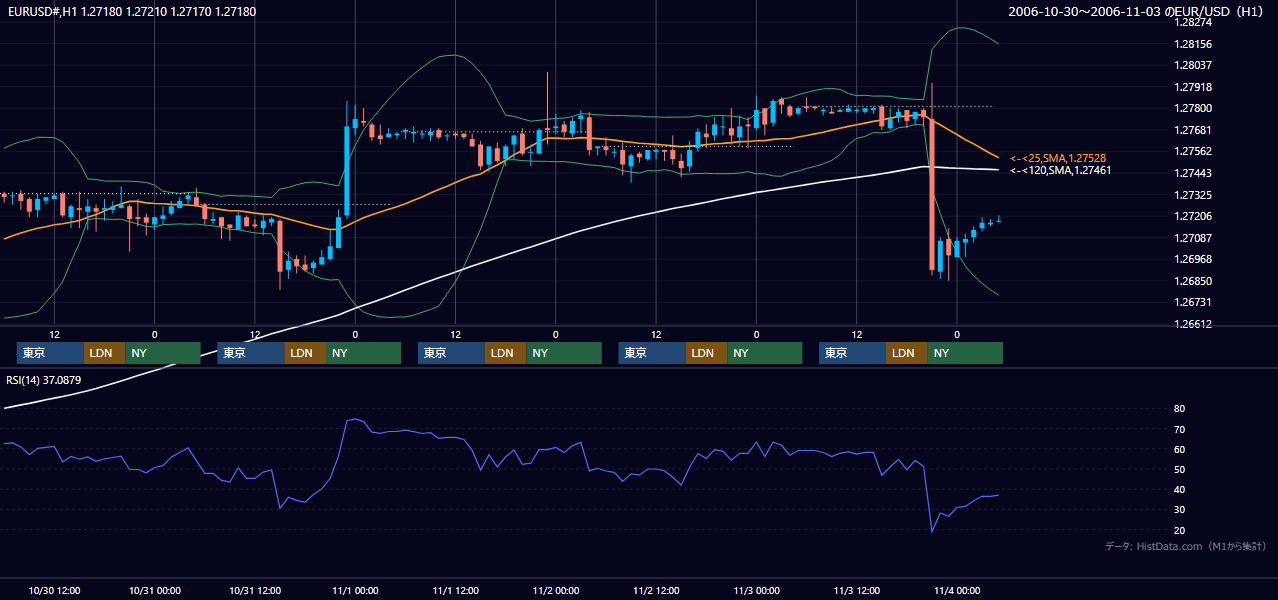This screenshot has width=1278, height=600.
Task: Click the 11/2 12:00 date label
Action: (x=656, y=591)
